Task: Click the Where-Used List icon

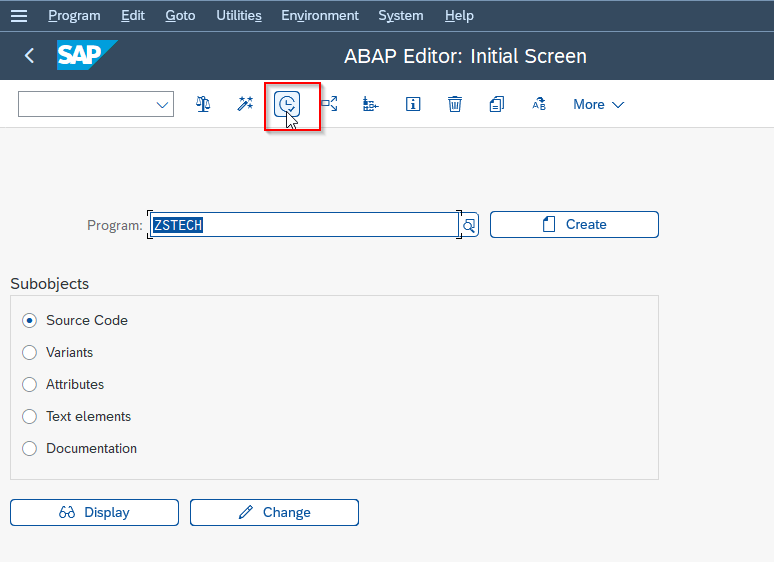Action: pyautogui.click(x=329, y=104)
